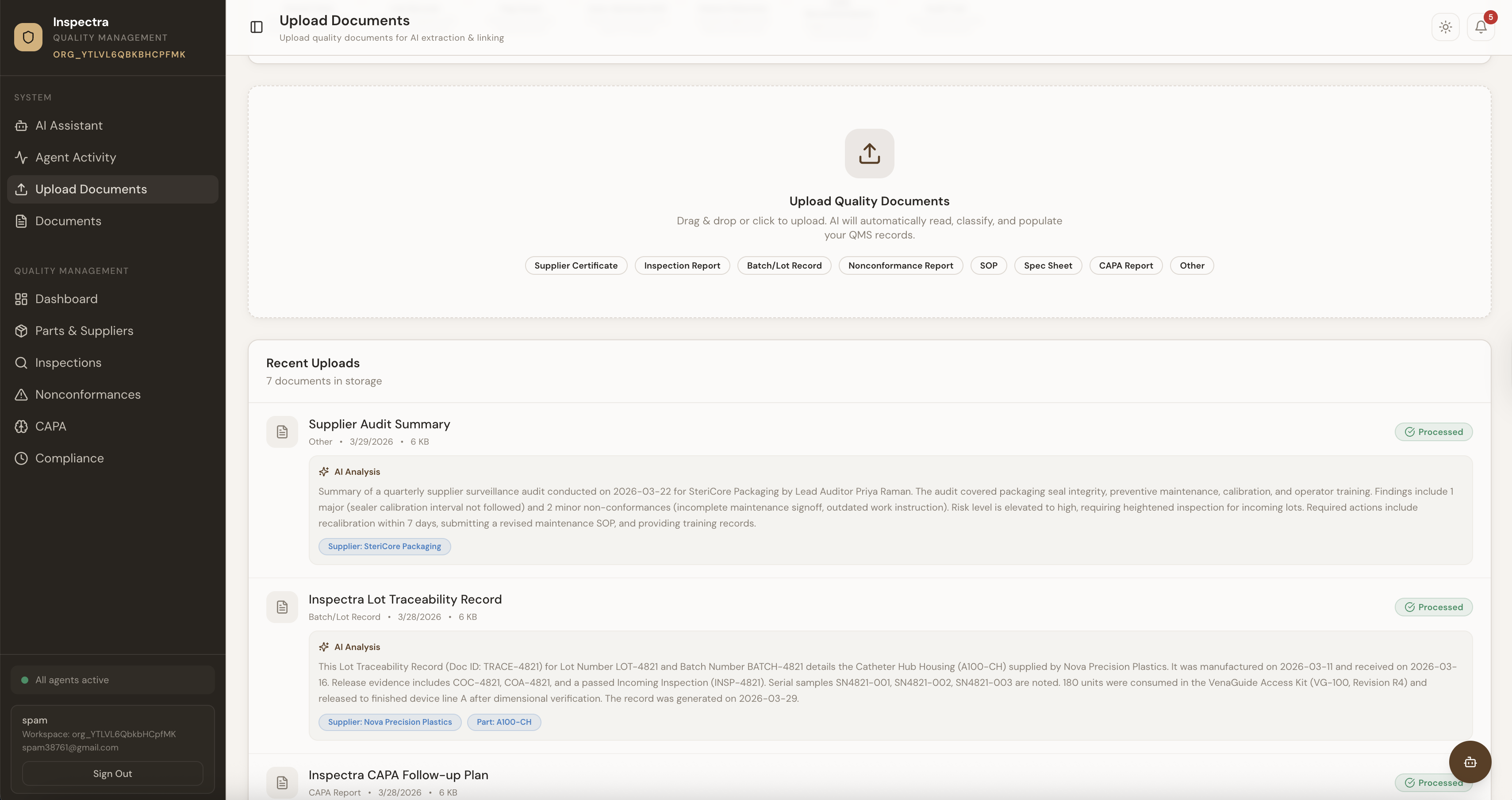1512x800 pixels.
Task: Open Nonconformances section
Action: (88, 394)
